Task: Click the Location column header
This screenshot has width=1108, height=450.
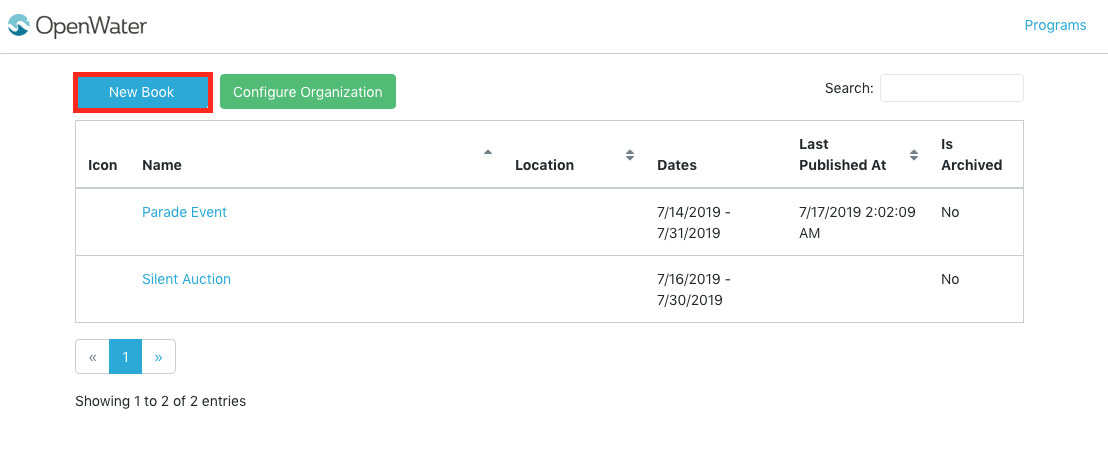Action: 544,165
